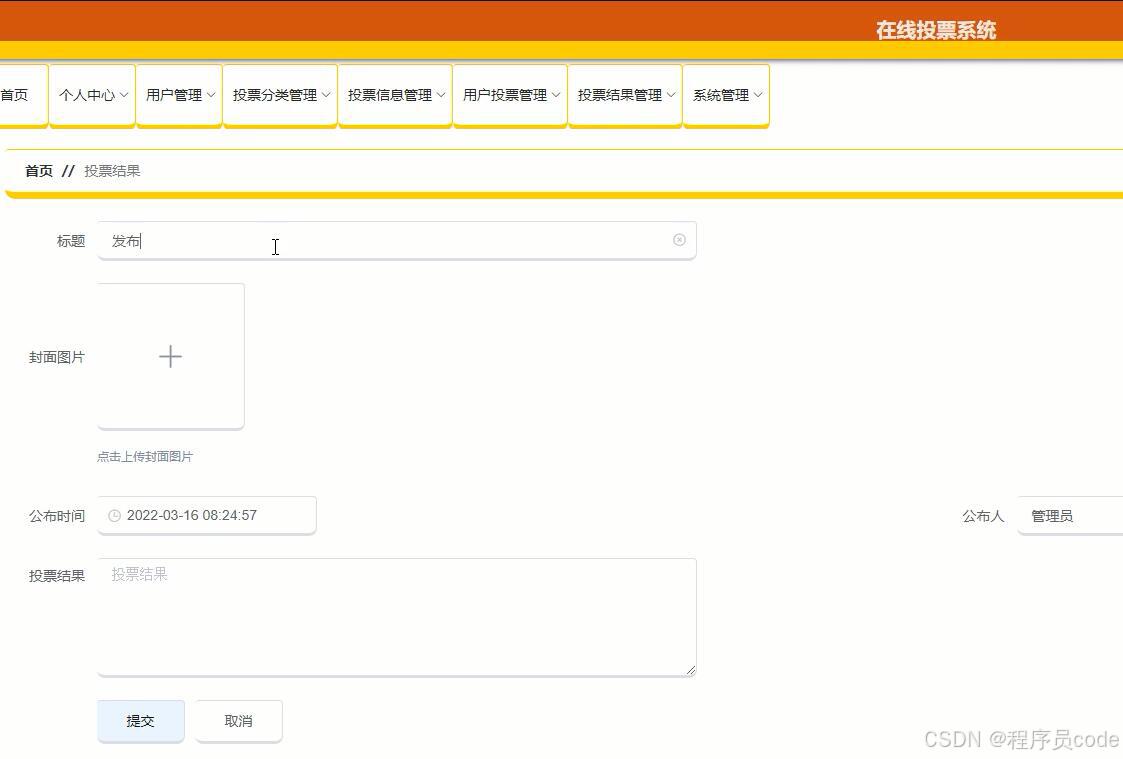
Task: Open the 个人中心 menu
Action: tap(92, 95)
